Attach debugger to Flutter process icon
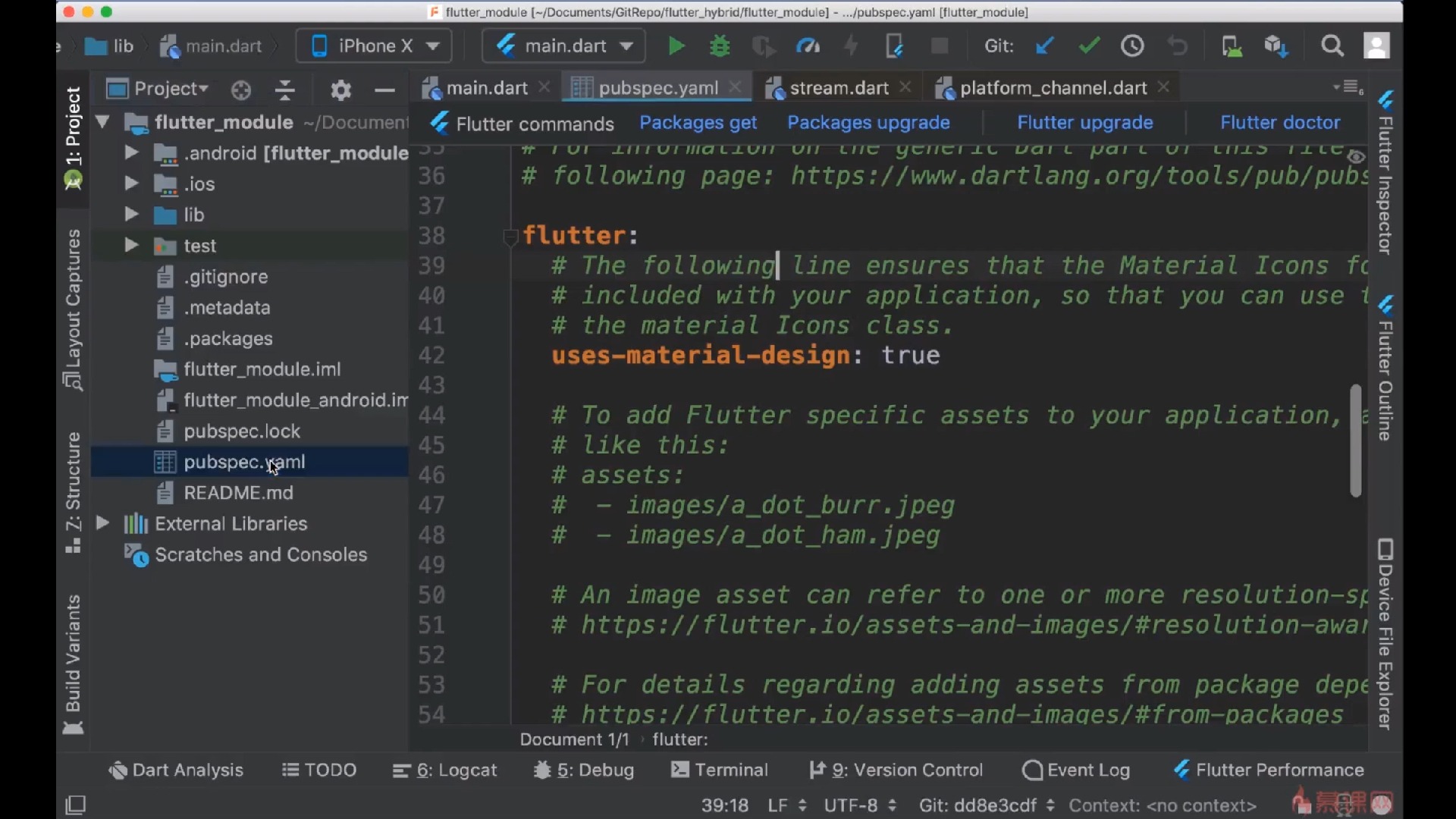1456x819 pixels. pyautogui.click(x=895, y=46)
